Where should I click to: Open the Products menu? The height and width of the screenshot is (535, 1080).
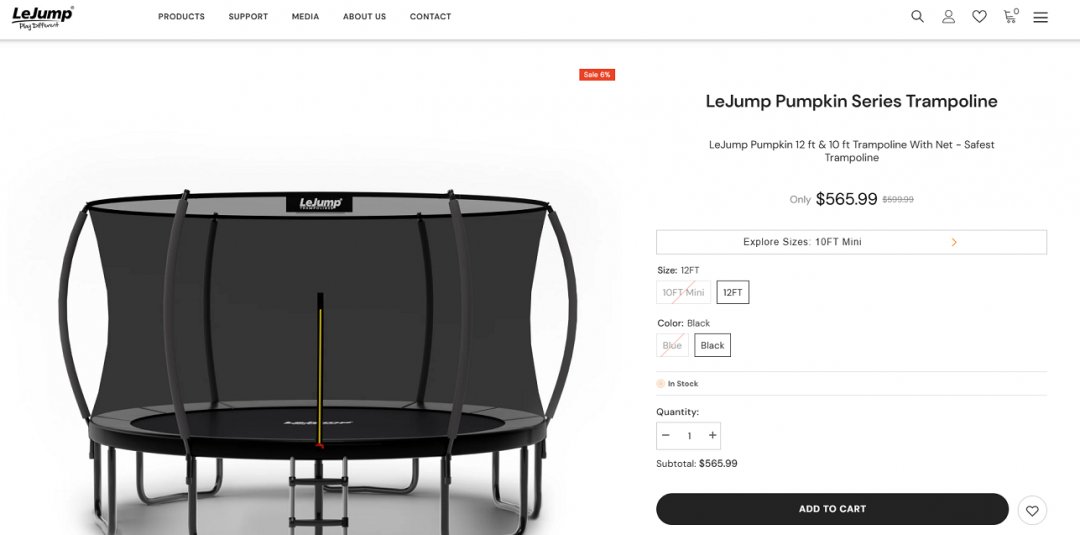[x=181, y=17]
